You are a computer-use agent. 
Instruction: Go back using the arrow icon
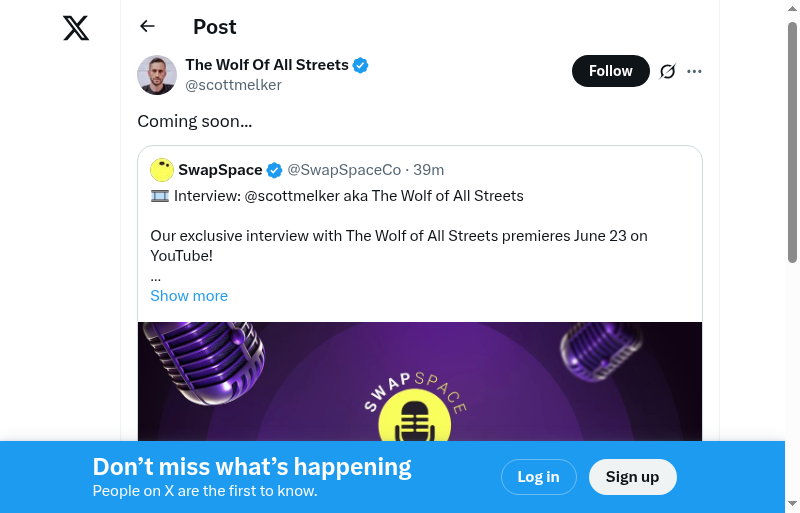(x=148, y=27)
